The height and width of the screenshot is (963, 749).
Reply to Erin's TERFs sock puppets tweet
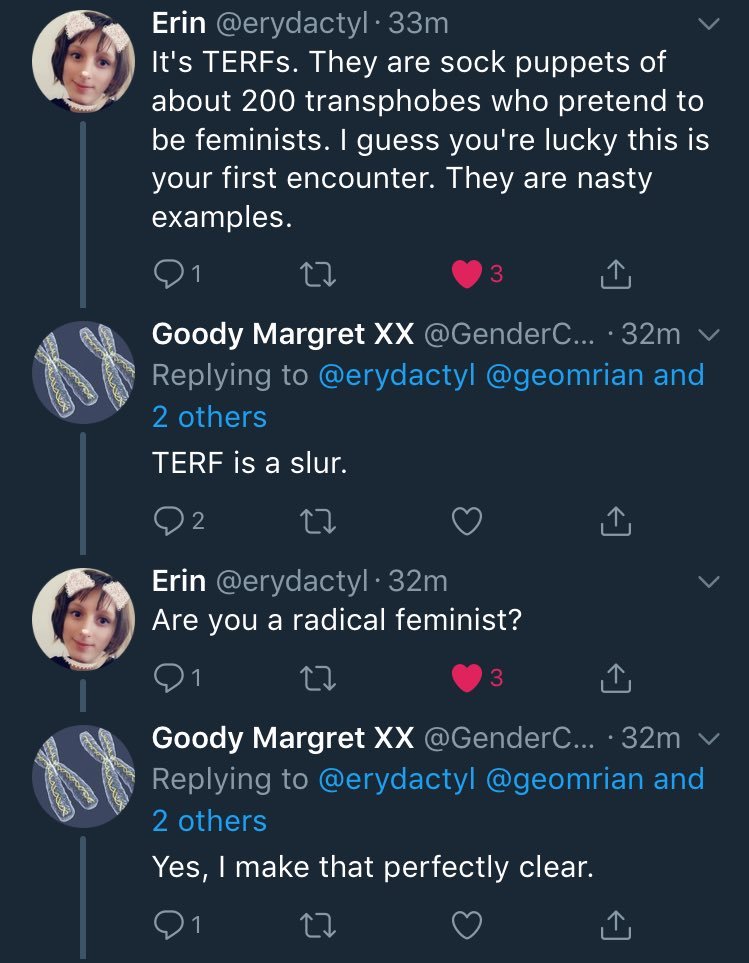coord(166,274)
